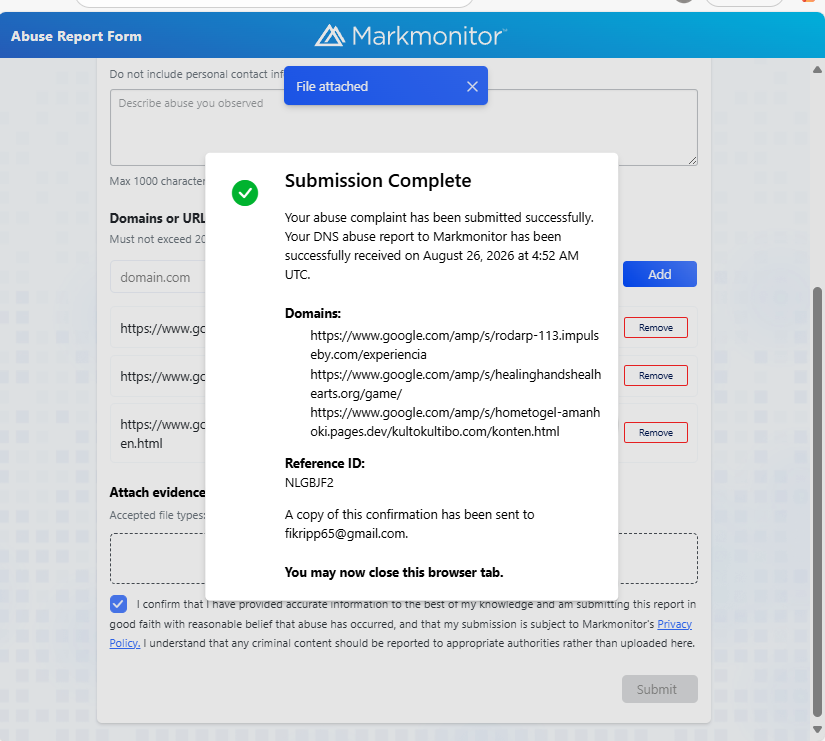The width and height of the screenshot is (825, 741).
Task: Click the green success checkmark icon
Action: (245, 193)
